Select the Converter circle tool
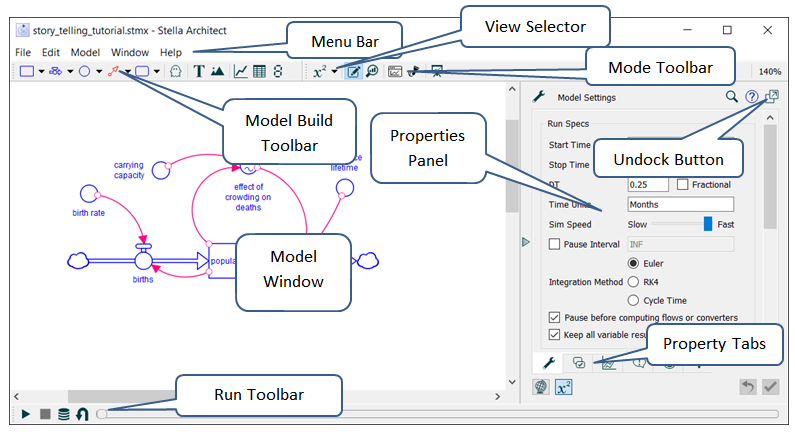The width and height of the screenshot is (795, 432). click(85, 71)
